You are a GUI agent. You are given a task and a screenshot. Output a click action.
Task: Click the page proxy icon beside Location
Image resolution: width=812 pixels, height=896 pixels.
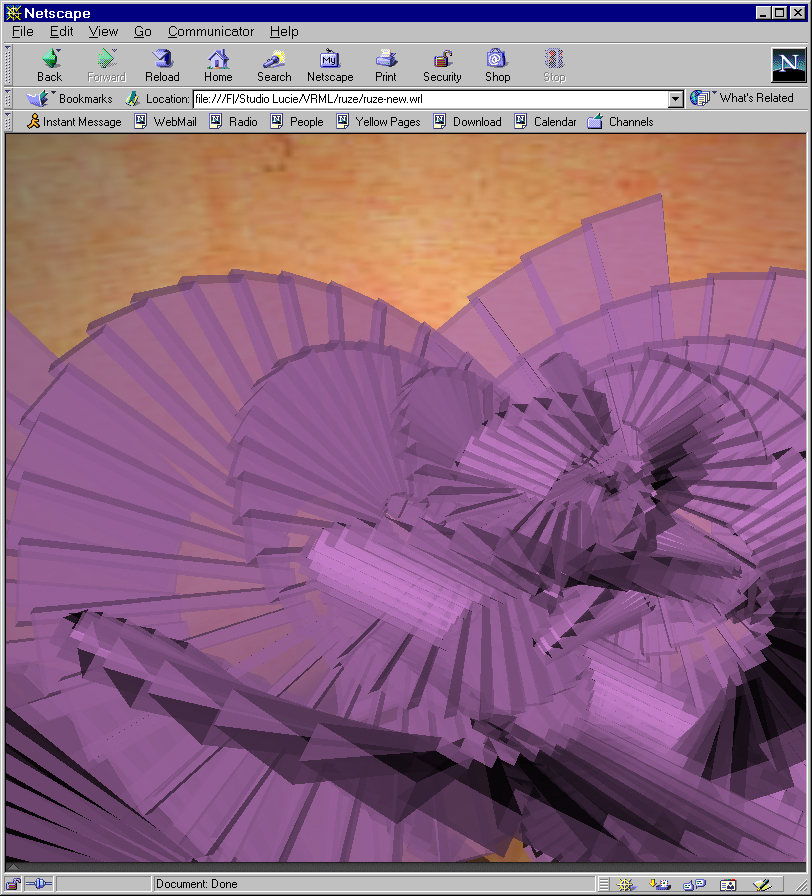click(x=133, y=99)
